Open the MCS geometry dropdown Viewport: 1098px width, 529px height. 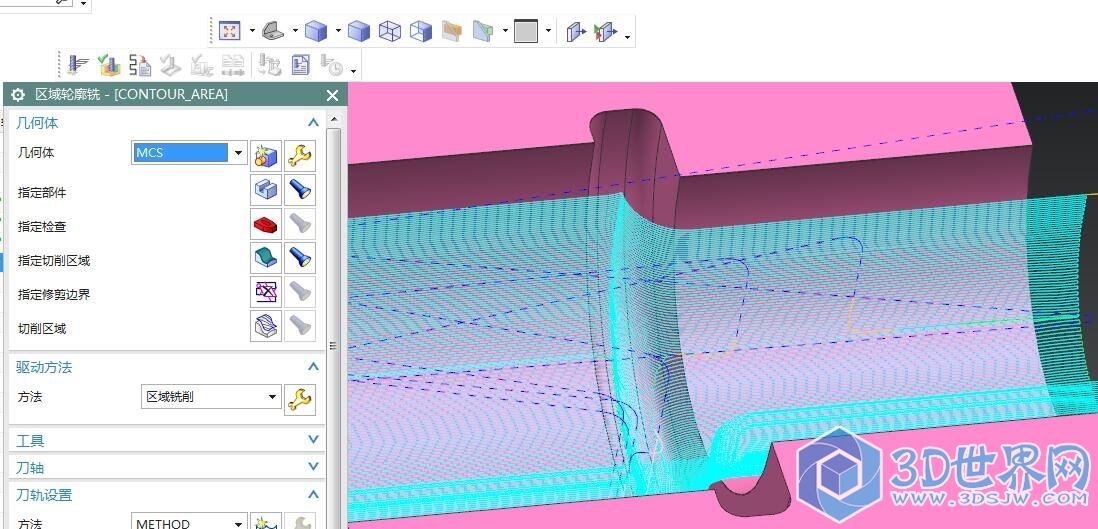[238, 153]
